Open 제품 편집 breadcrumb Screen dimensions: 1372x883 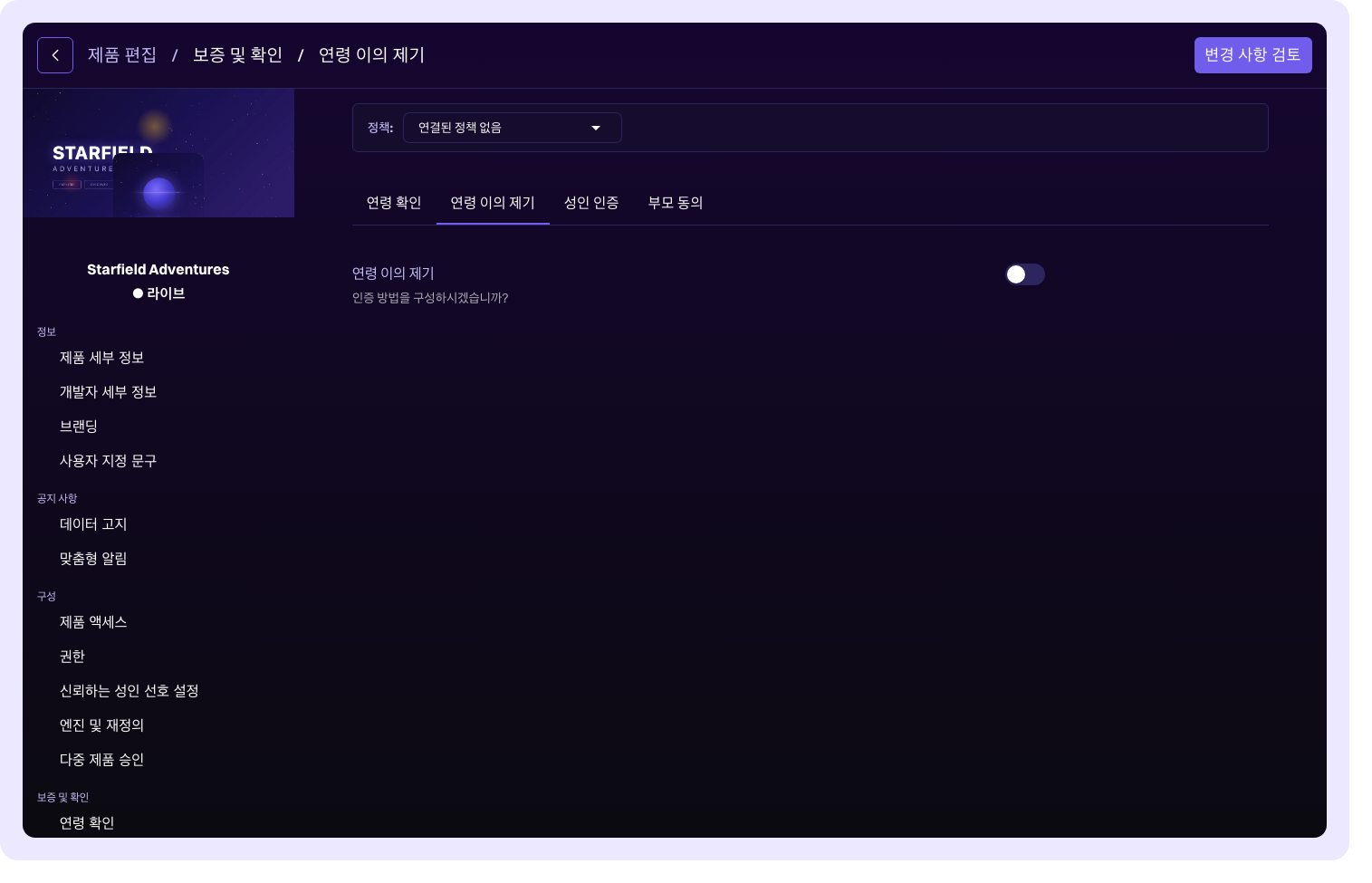122,55
